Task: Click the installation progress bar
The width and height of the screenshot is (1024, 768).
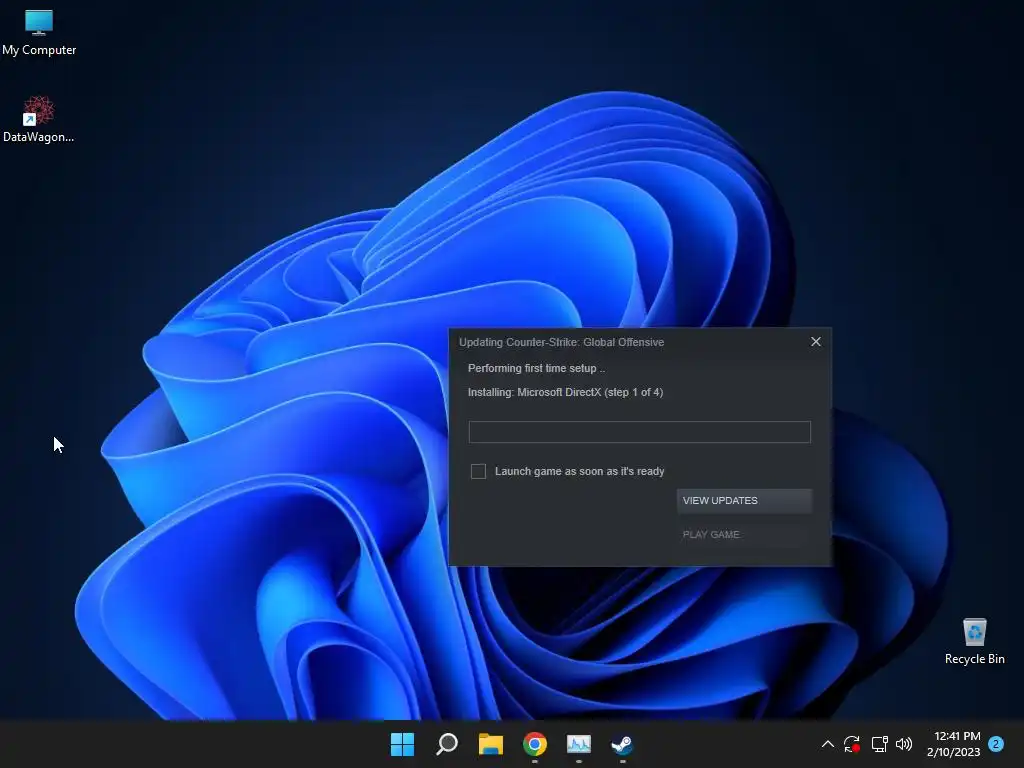Action: point(639,432)
